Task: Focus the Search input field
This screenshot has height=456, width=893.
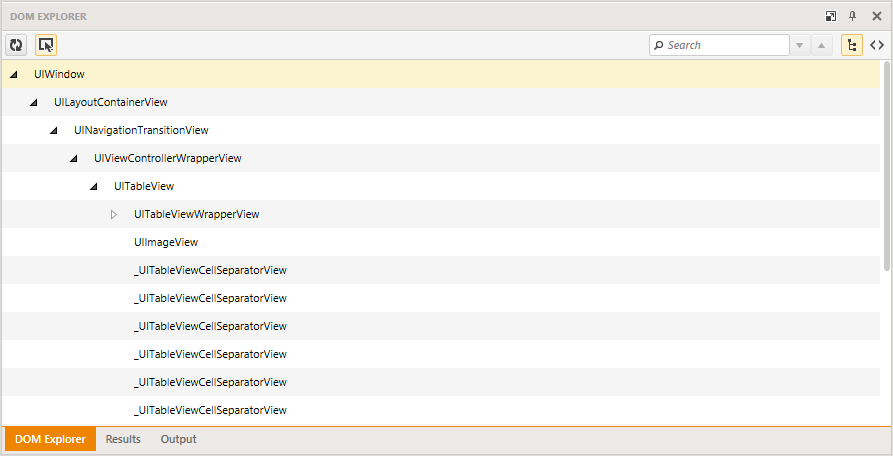Action: 719,45
